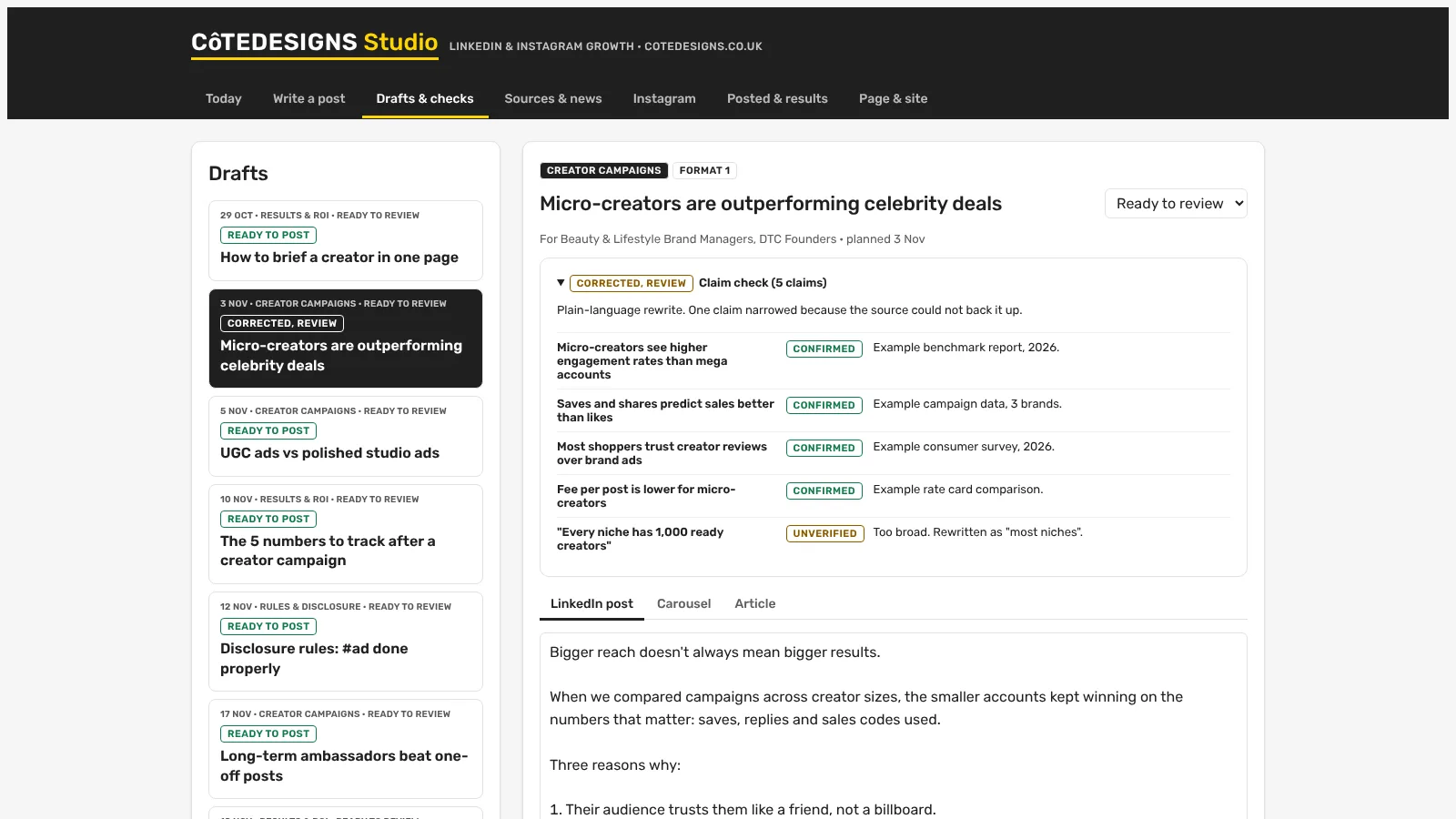Click the CORRECTED, REVIEW badge in Claim check header

[632, 283]
